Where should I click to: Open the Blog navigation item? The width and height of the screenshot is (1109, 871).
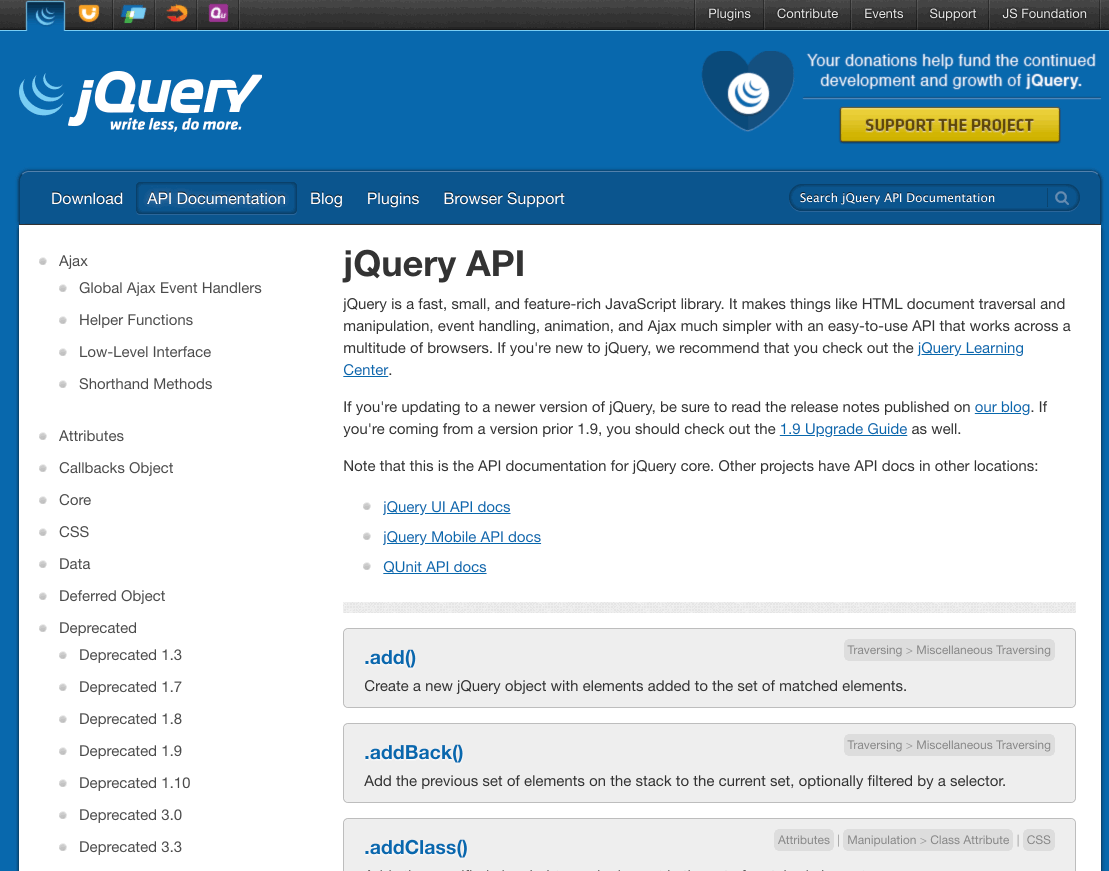click(326, 199)
